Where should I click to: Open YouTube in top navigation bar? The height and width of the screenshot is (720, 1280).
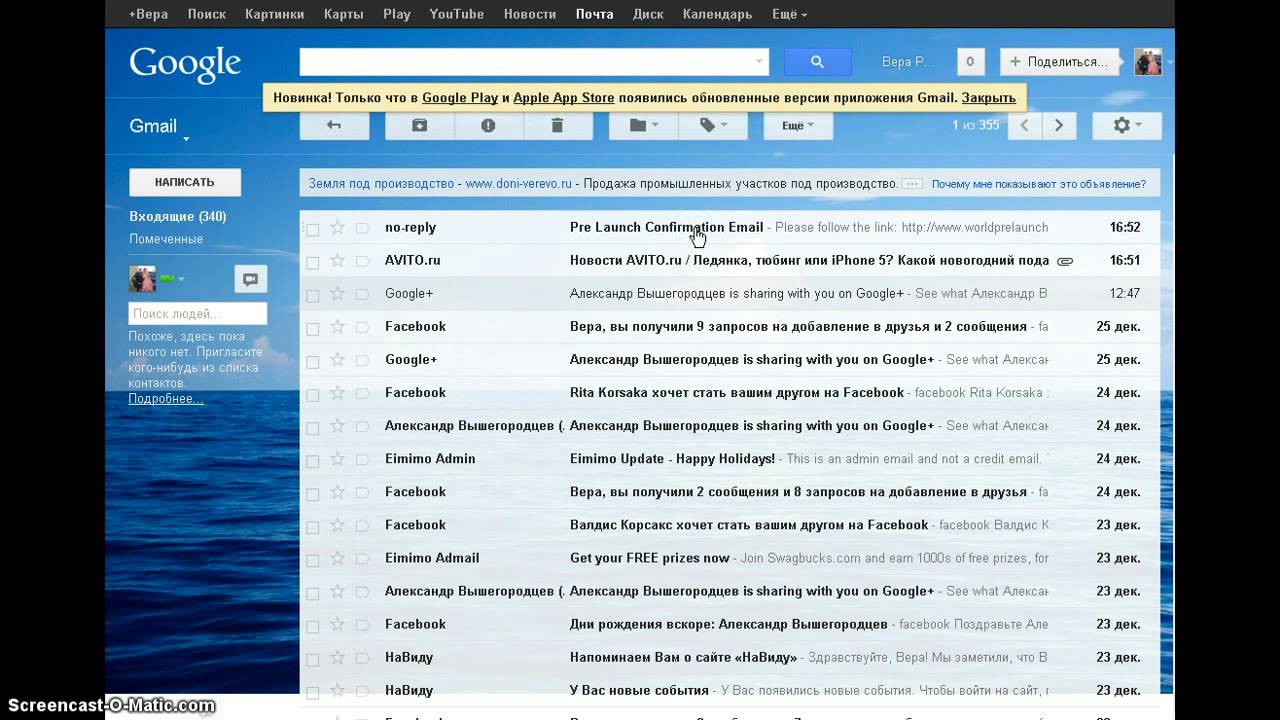[x=456, y=14]
